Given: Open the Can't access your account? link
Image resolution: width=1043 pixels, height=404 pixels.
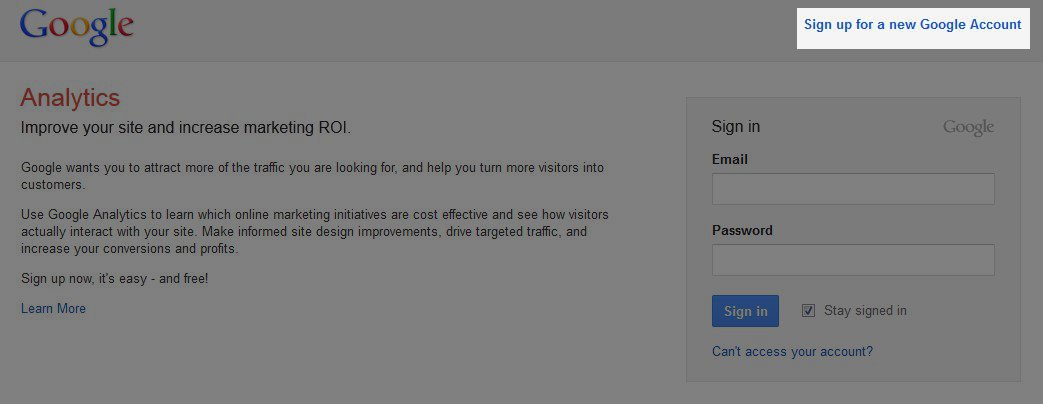Looking at the screenshot, I should [x=792, y=352].
